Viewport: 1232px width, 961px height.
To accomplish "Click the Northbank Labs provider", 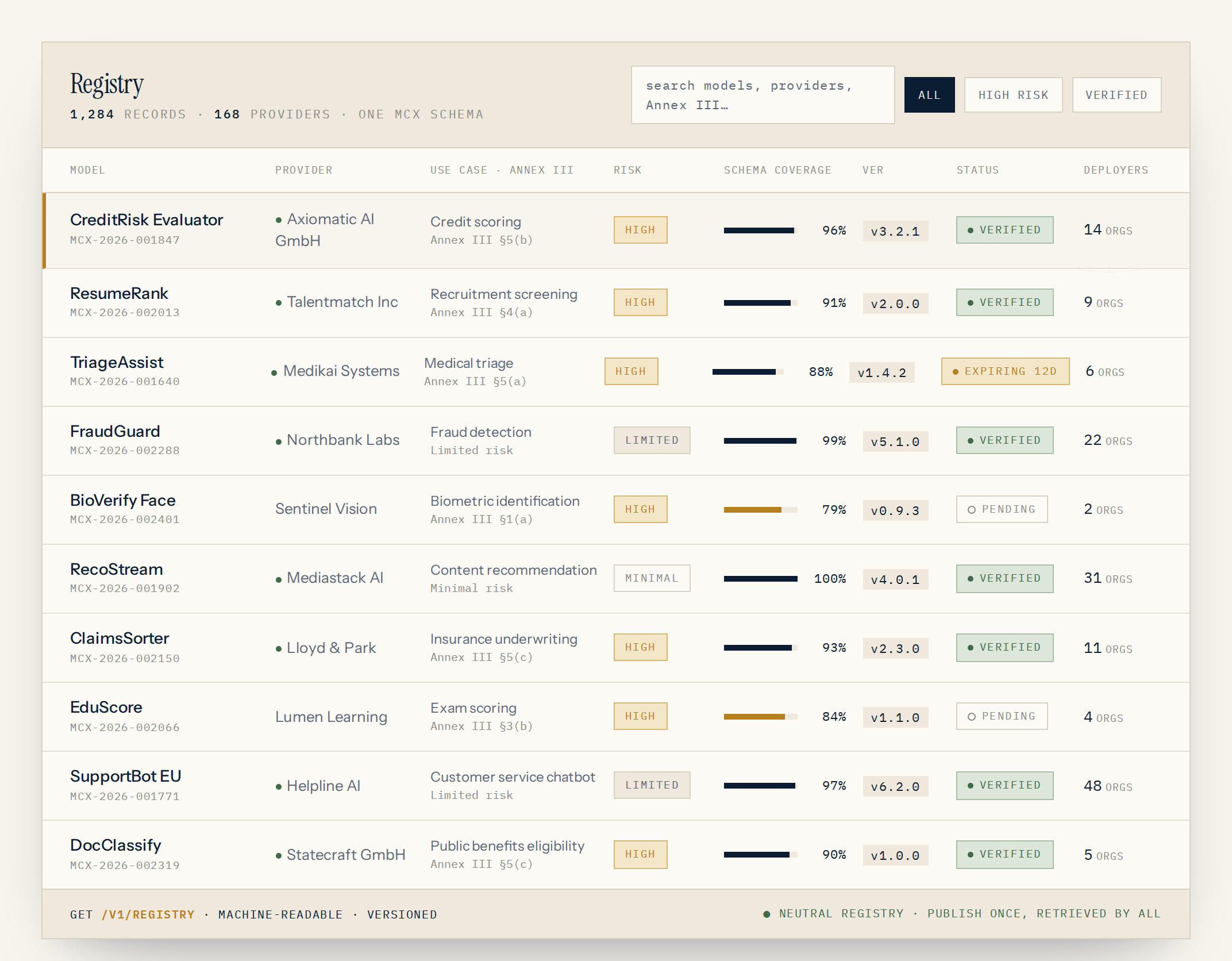I will [337, 440].
